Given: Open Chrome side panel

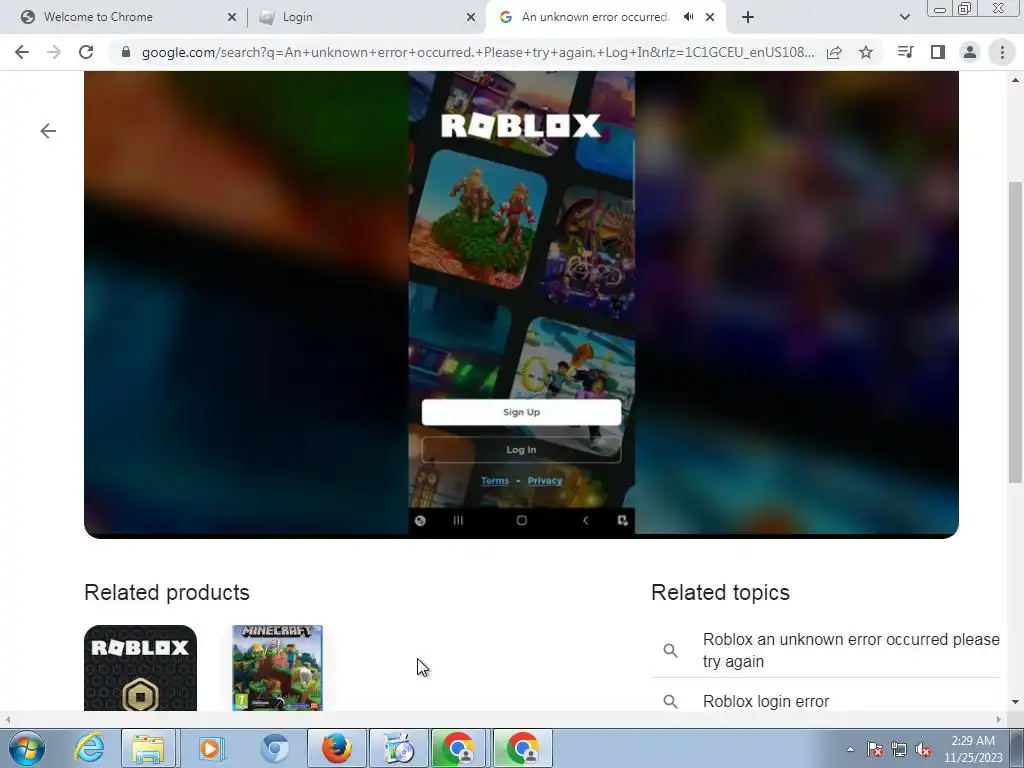Looking at the screenshot, I should (938, 52).
